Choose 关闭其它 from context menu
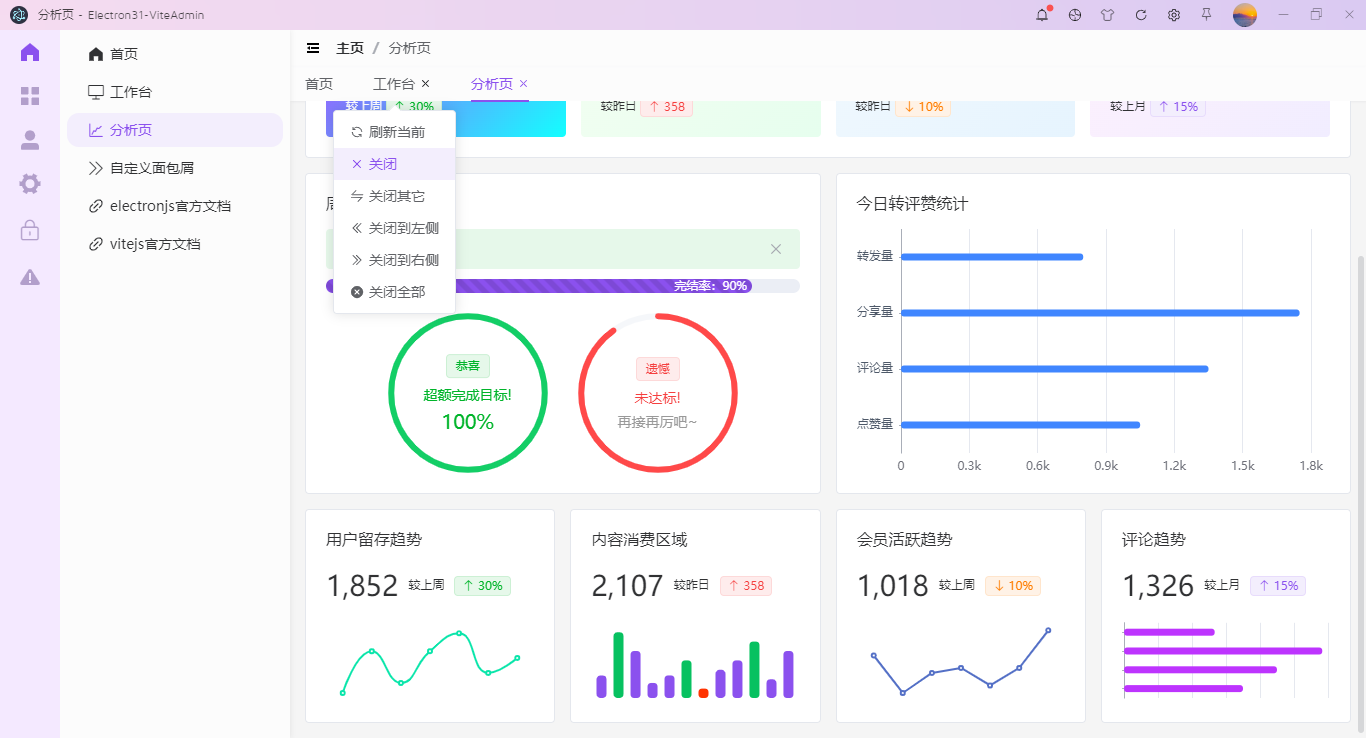Screen dimensions: 1366x738 click(x=395, y=196)
